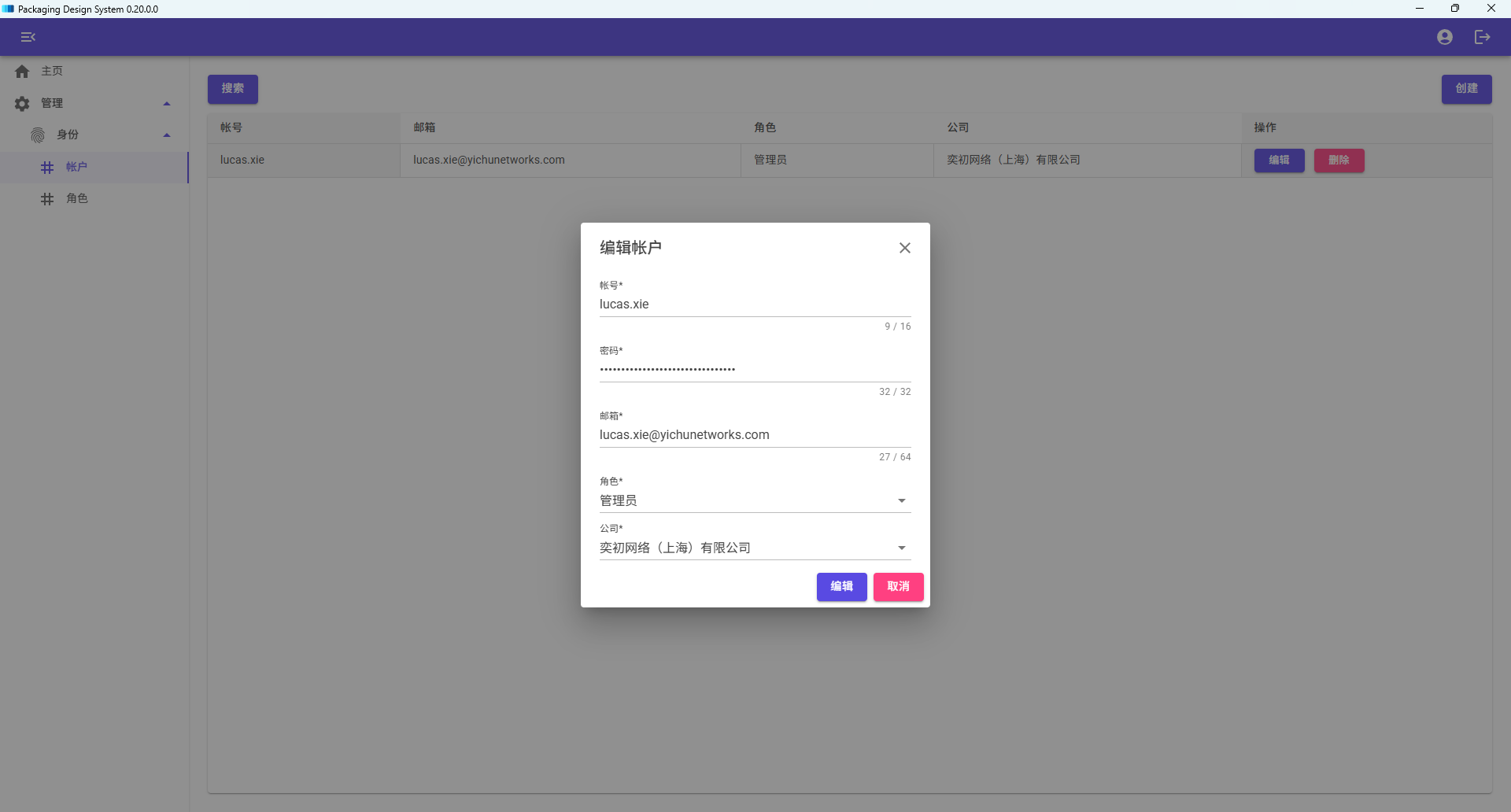Screen dimensions: 1511x812
Task: Click the fingerprint icon beside 身份
Action: tap(38, 135)
